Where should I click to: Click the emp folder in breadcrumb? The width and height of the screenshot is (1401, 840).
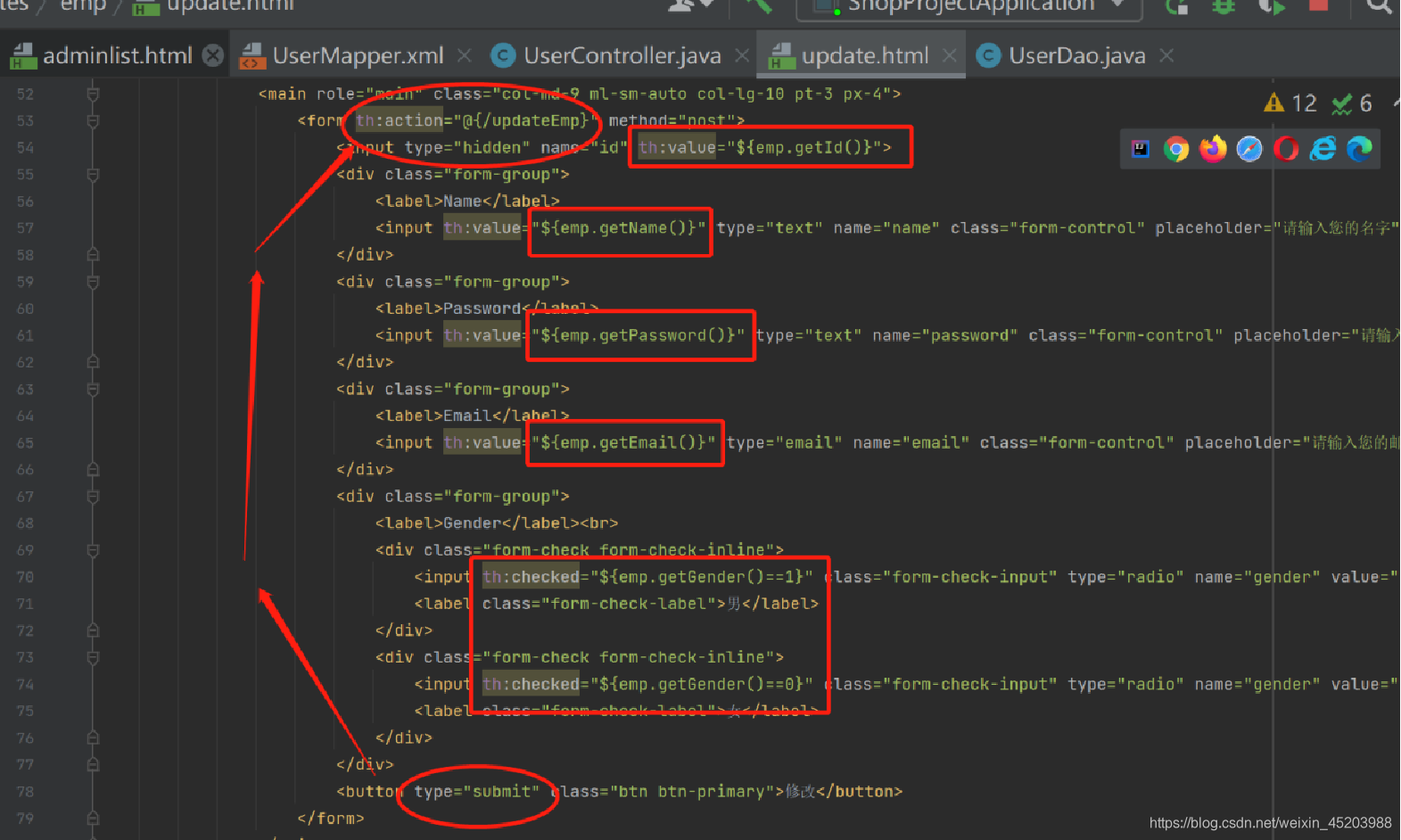(83, 5)
